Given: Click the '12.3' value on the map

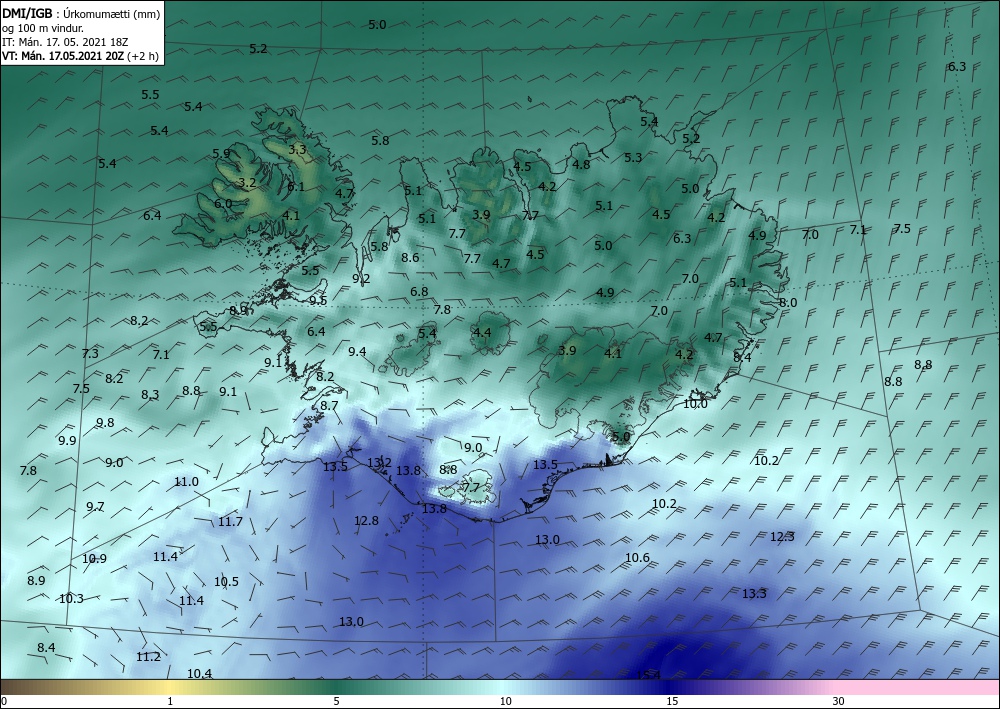Looking at the screenshot, I should (x=782, y=537).
